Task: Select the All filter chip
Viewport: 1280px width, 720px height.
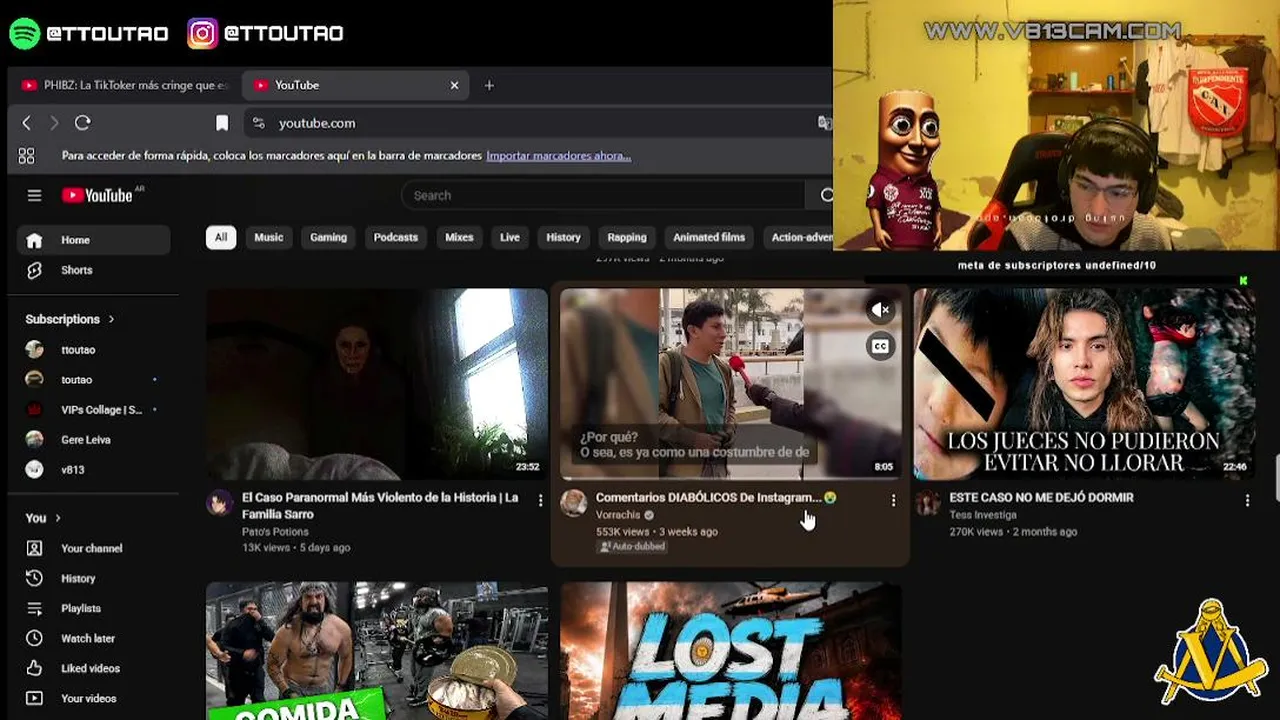Action: point(221,237)
